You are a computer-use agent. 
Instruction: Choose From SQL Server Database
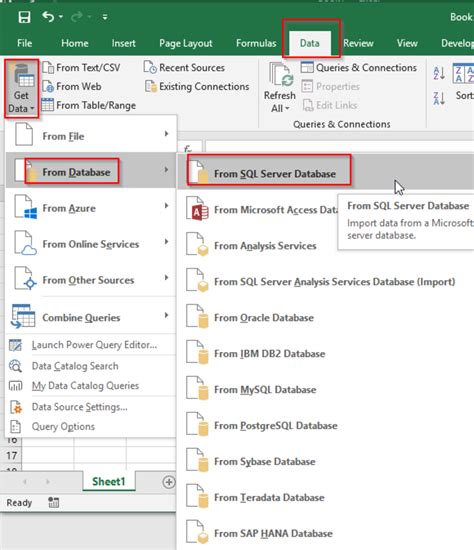tap(326, 172)
